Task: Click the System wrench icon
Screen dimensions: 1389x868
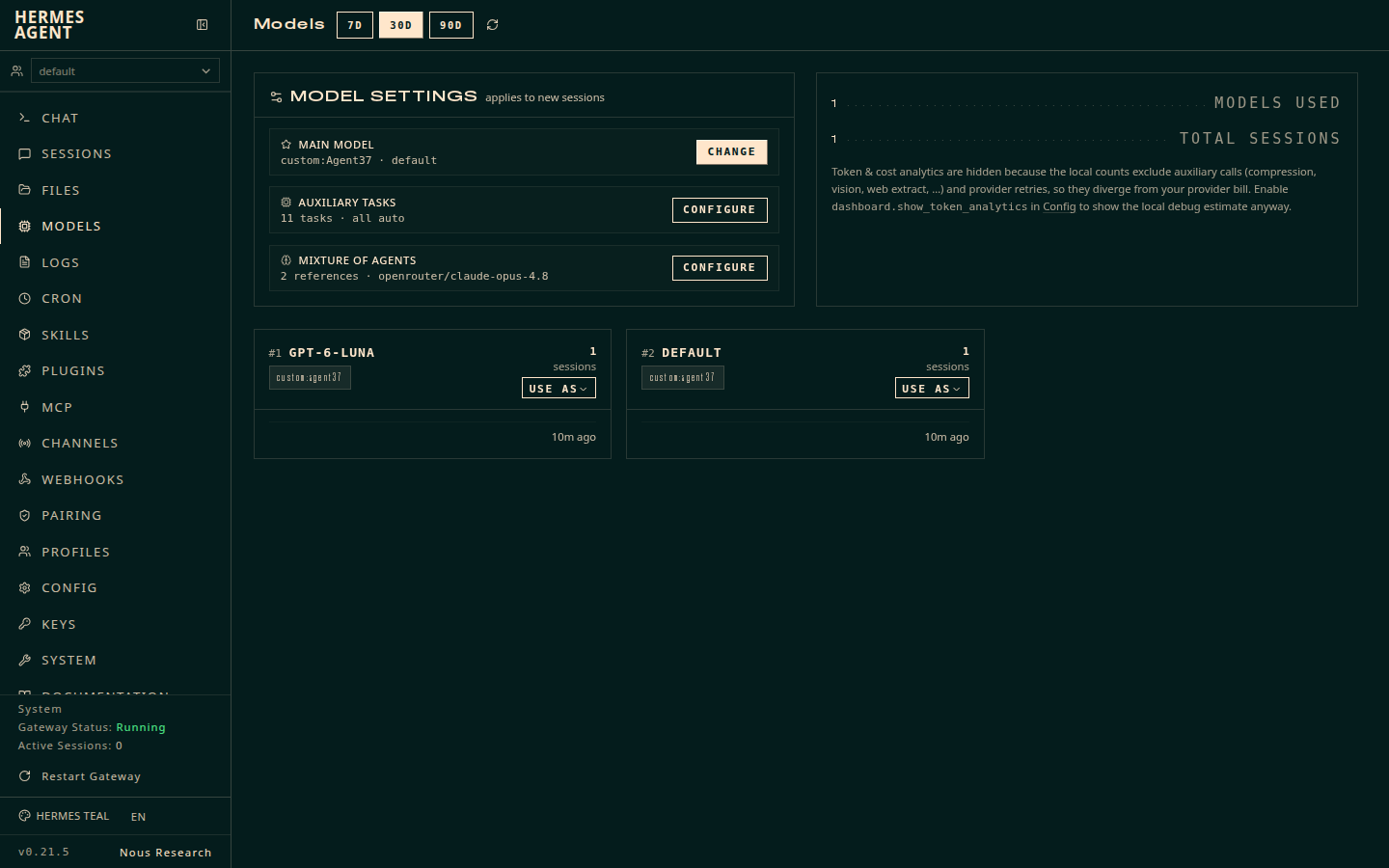Action: [25, 660]
